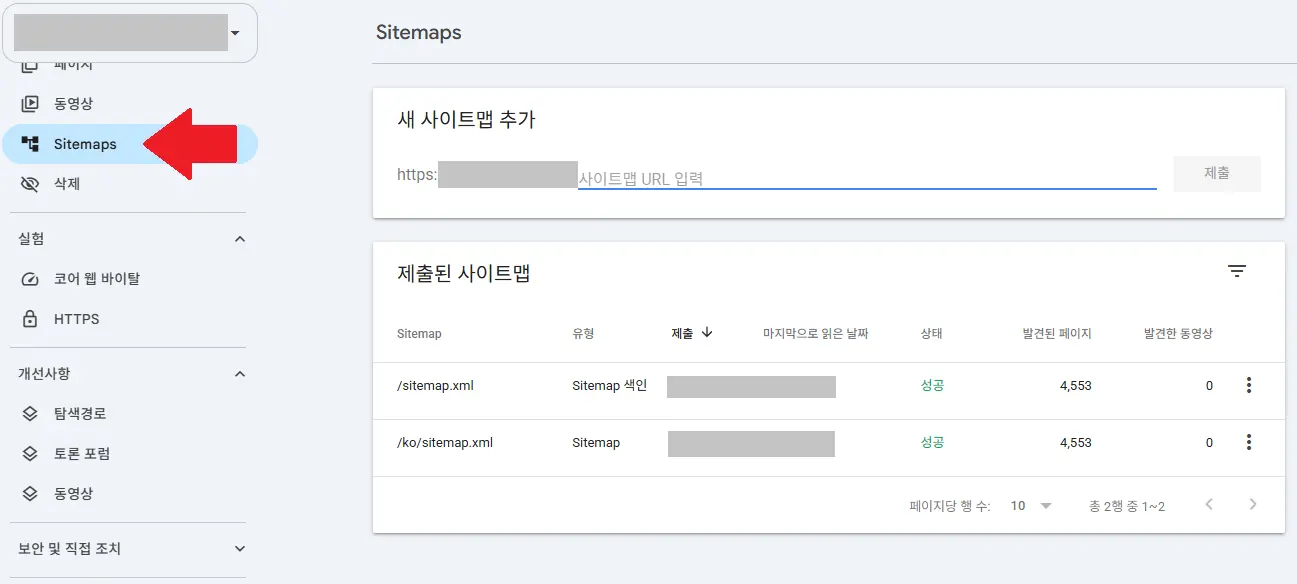Open more options for /ko/sitemap.xml row
This screenshot has height=584, width=1297.
pos(1248,442)
